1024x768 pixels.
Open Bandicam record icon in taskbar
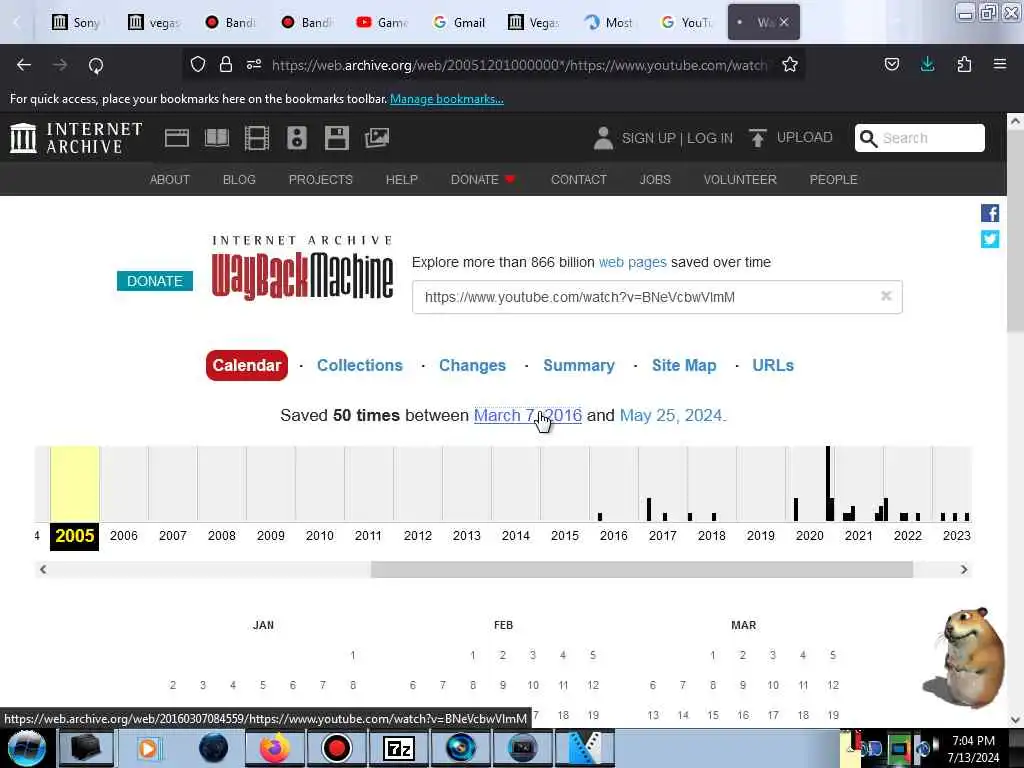coord(337,748)
